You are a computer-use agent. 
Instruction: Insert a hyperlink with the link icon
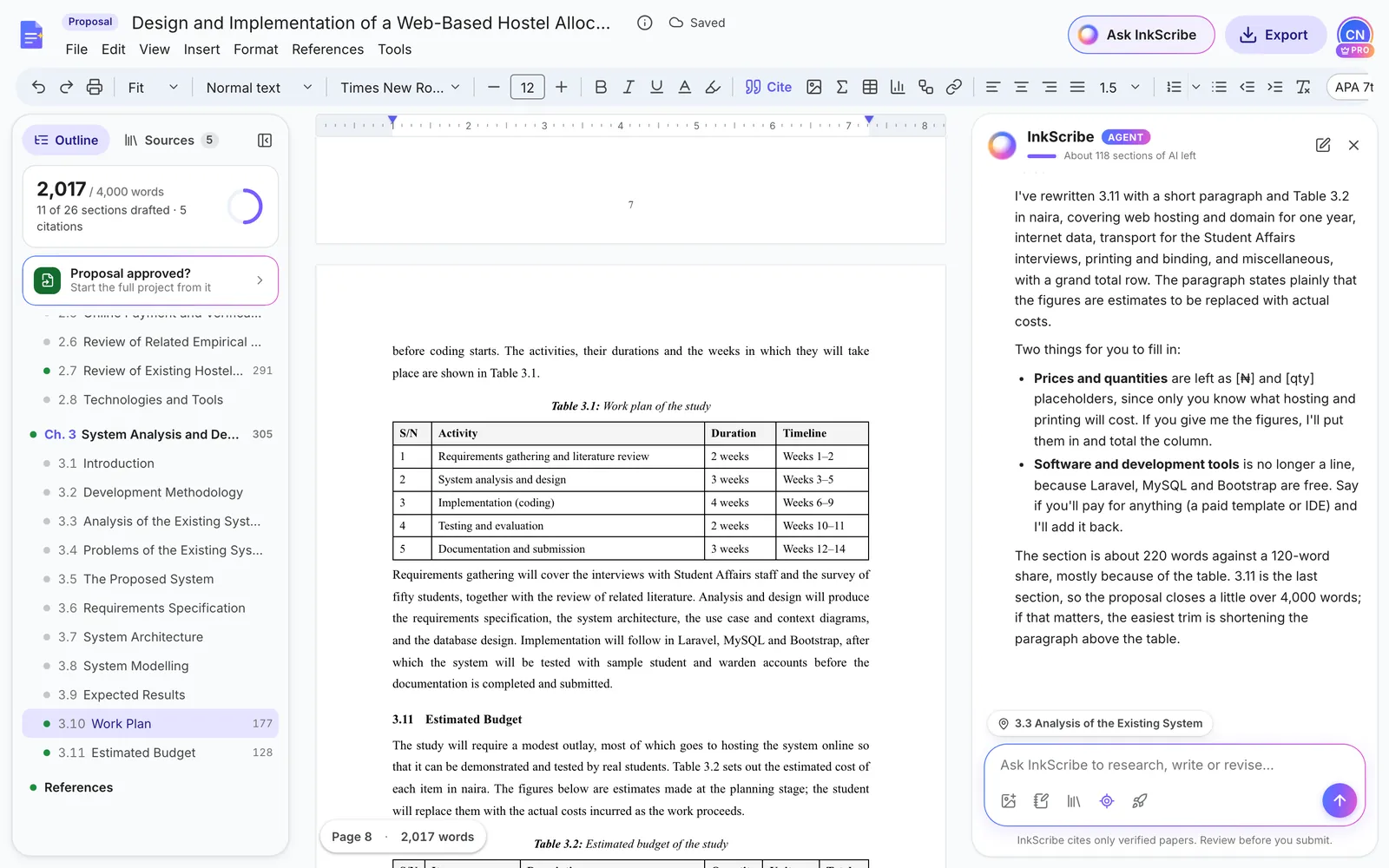tap(954, 87)
